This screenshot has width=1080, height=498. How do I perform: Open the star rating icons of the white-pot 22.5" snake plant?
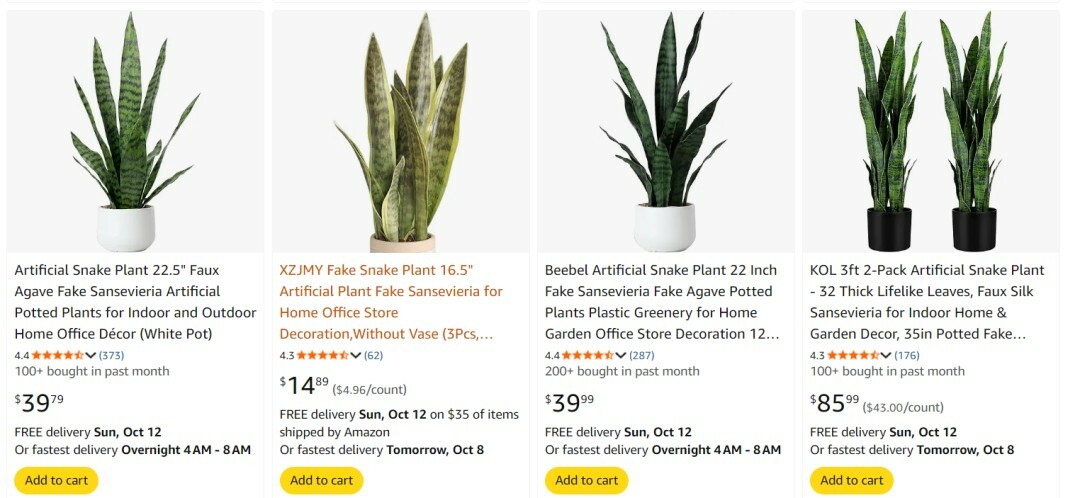click(x=57, y=355)
